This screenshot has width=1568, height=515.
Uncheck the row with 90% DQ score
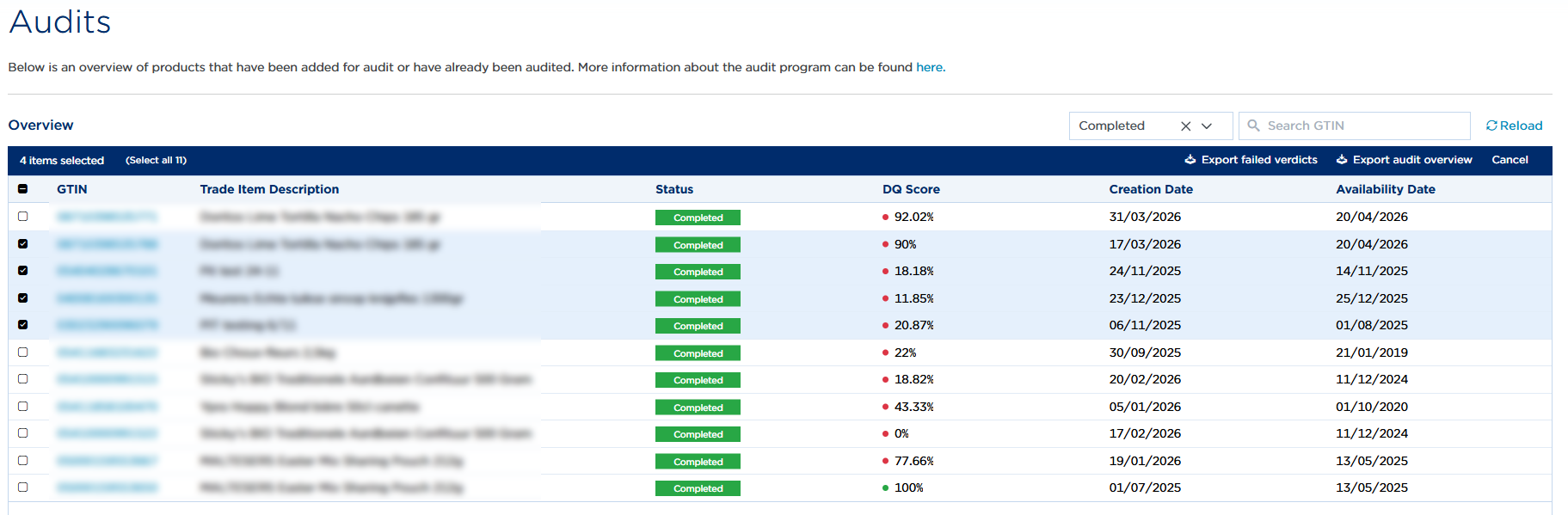[x=22, y=244]
